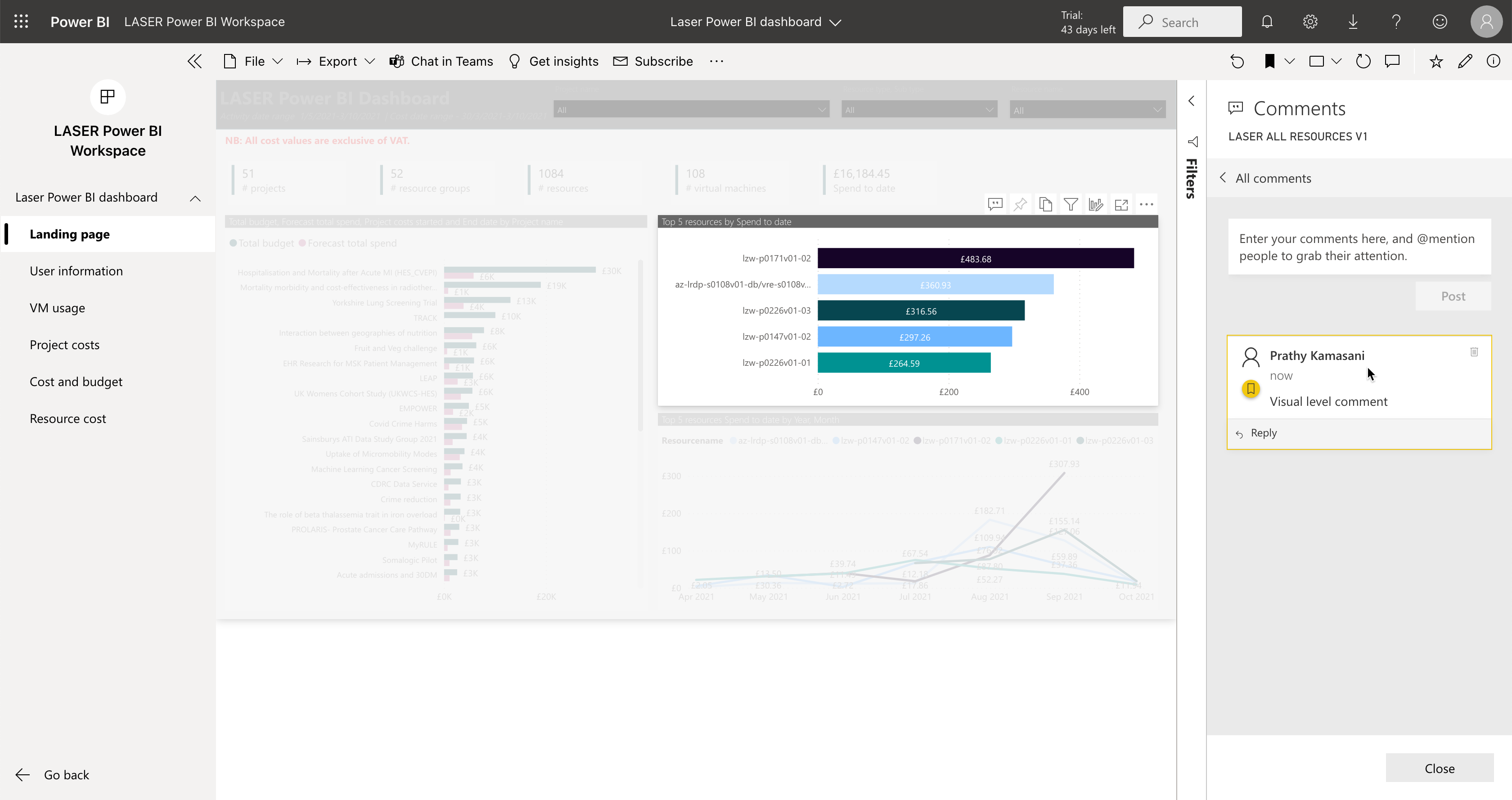Click the undo arrow icon toolbar
1512x800 pixels.
tap(1237, 61)
